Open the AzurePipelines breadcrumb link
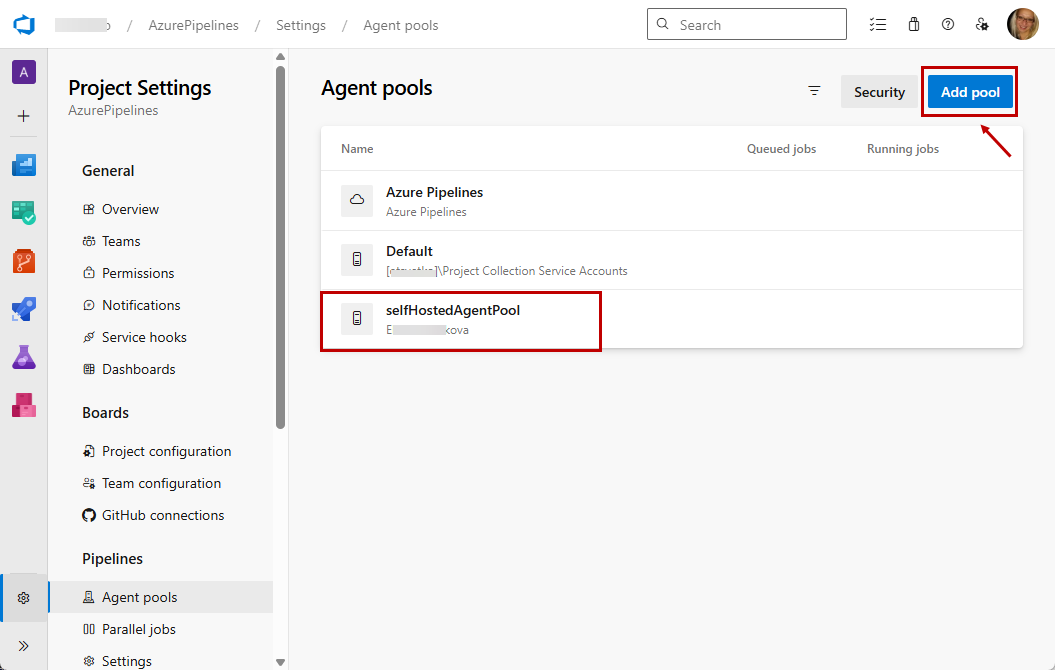Image resolution: width=1055 pixels, height=670 pixels. [x=194, y=26]
